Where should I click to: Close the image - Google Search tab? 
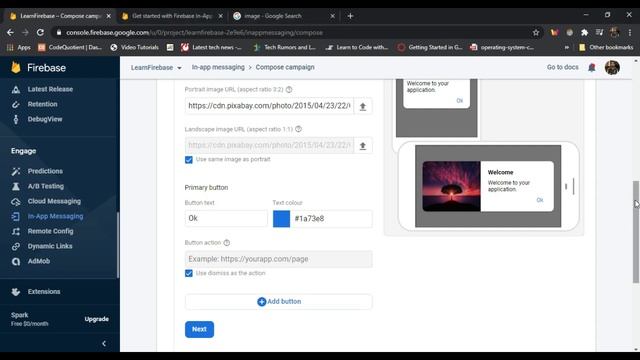(x=332, y=16)
